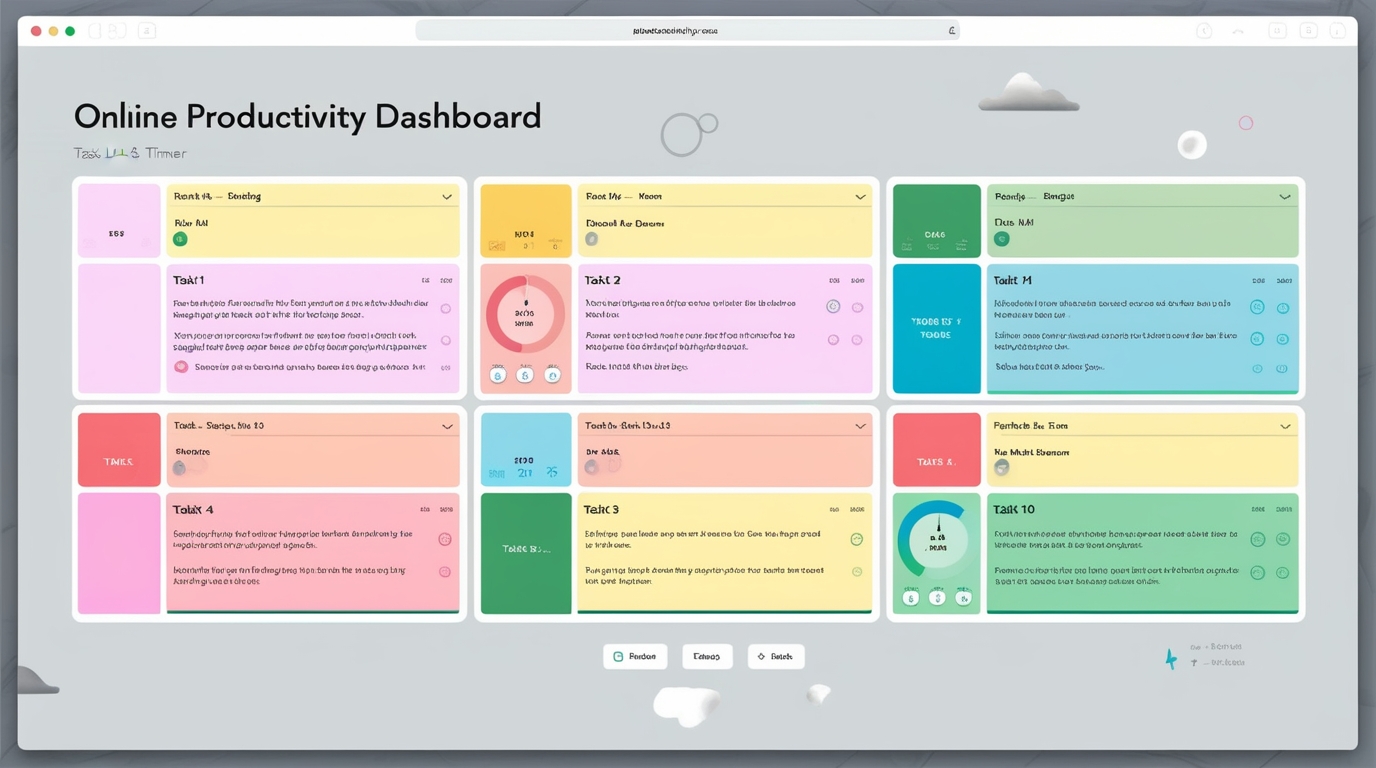Click the reset icon beneath the pink donut timer
Screen dimensions: 1376x768
point(553,374)
